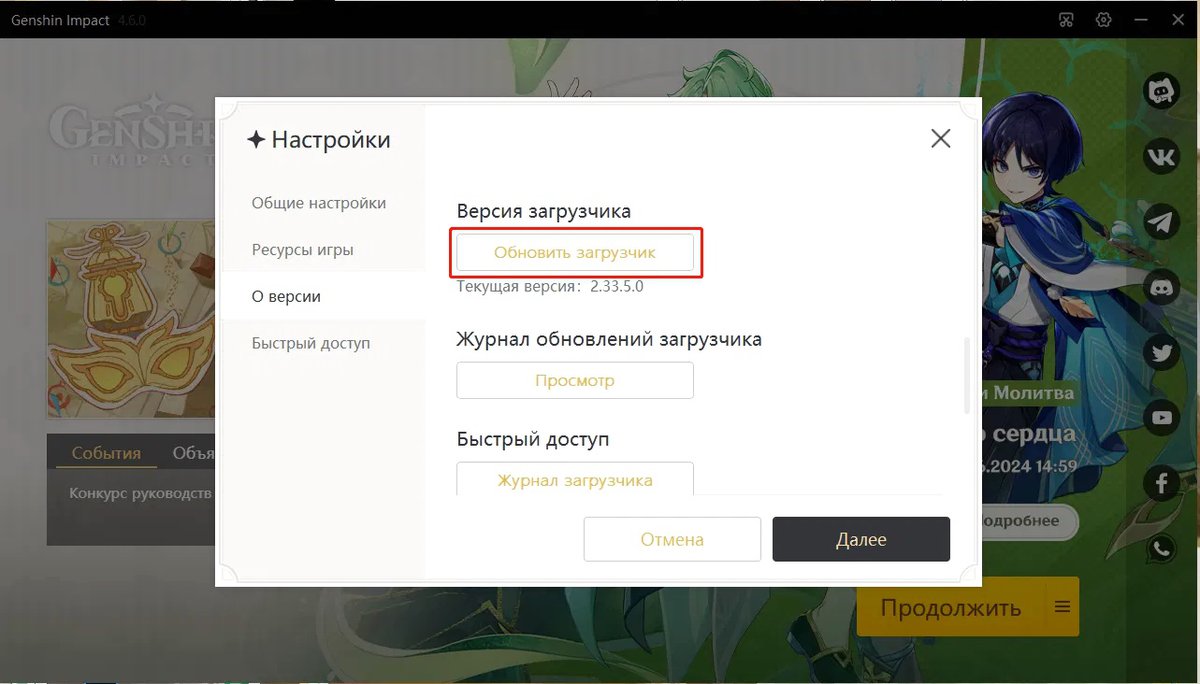1200x684 pixels.
Task: Expand the menu beside the Продолжить button
Action: coord(1061,607)
